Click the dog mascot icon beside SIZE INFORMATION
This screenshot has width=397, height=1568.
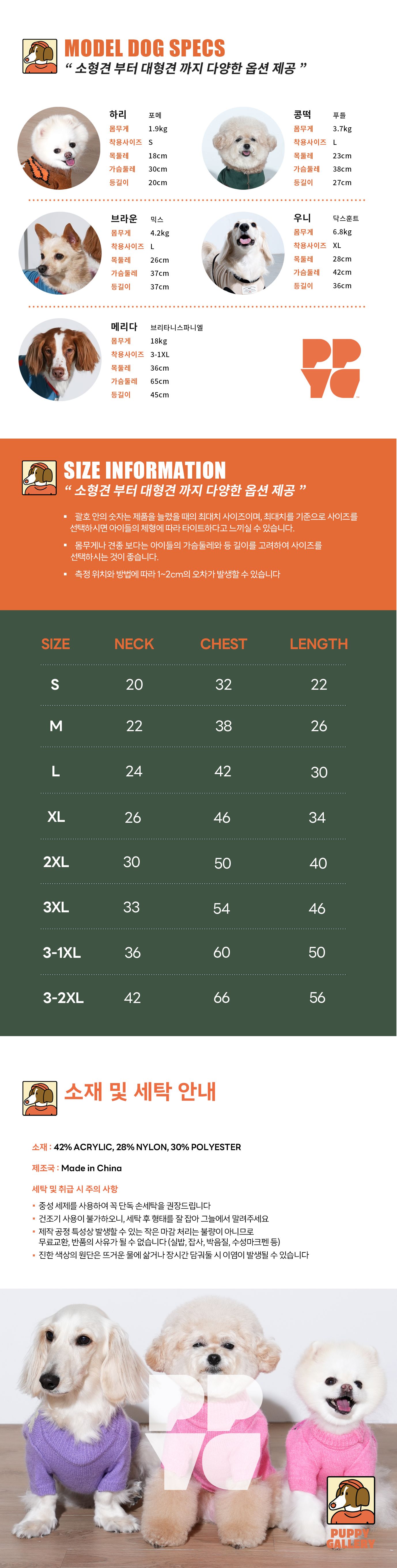pyautogui.click(x=39, y=477)
